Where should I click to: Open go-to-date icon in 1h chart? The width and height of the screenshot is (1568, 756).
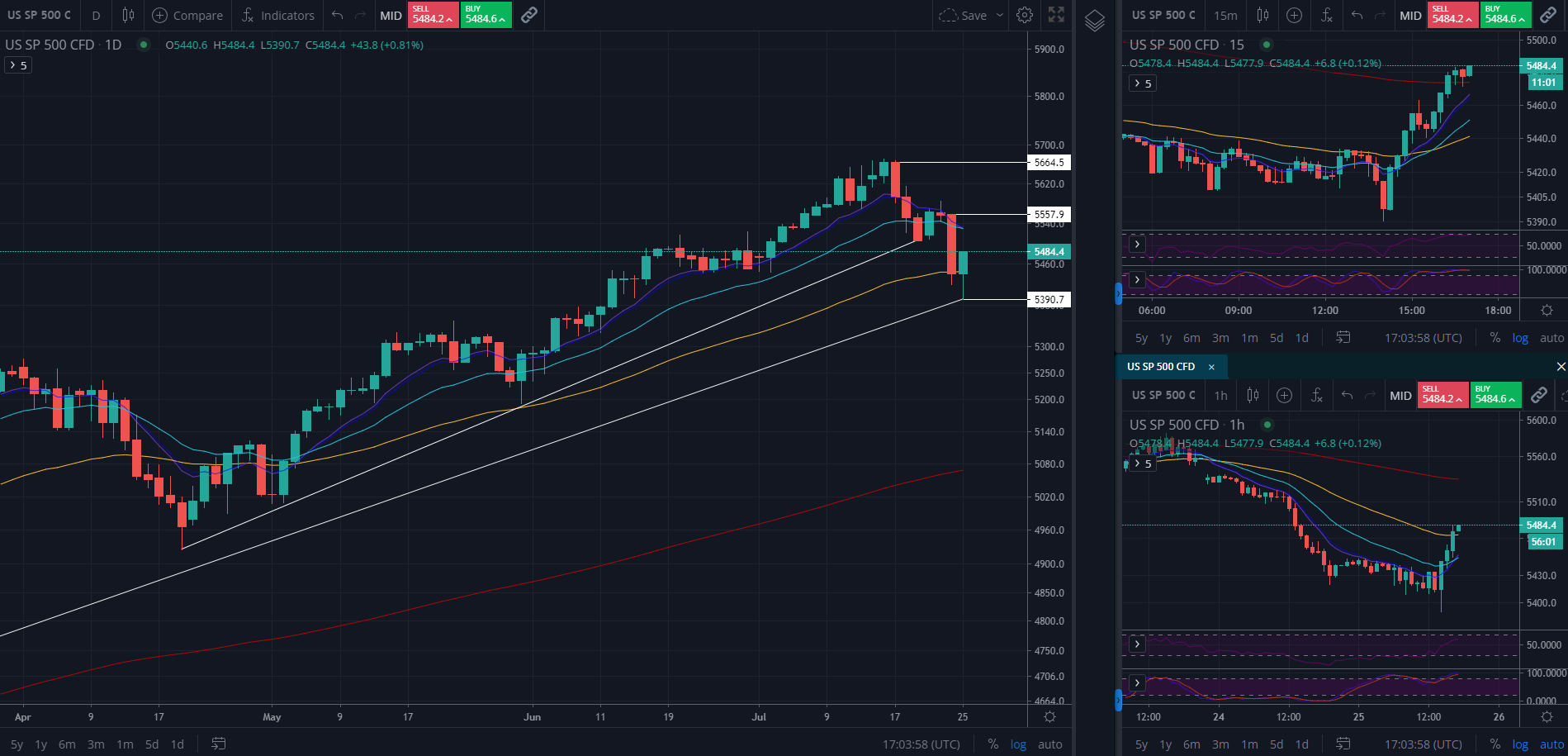pos(1343,744)
